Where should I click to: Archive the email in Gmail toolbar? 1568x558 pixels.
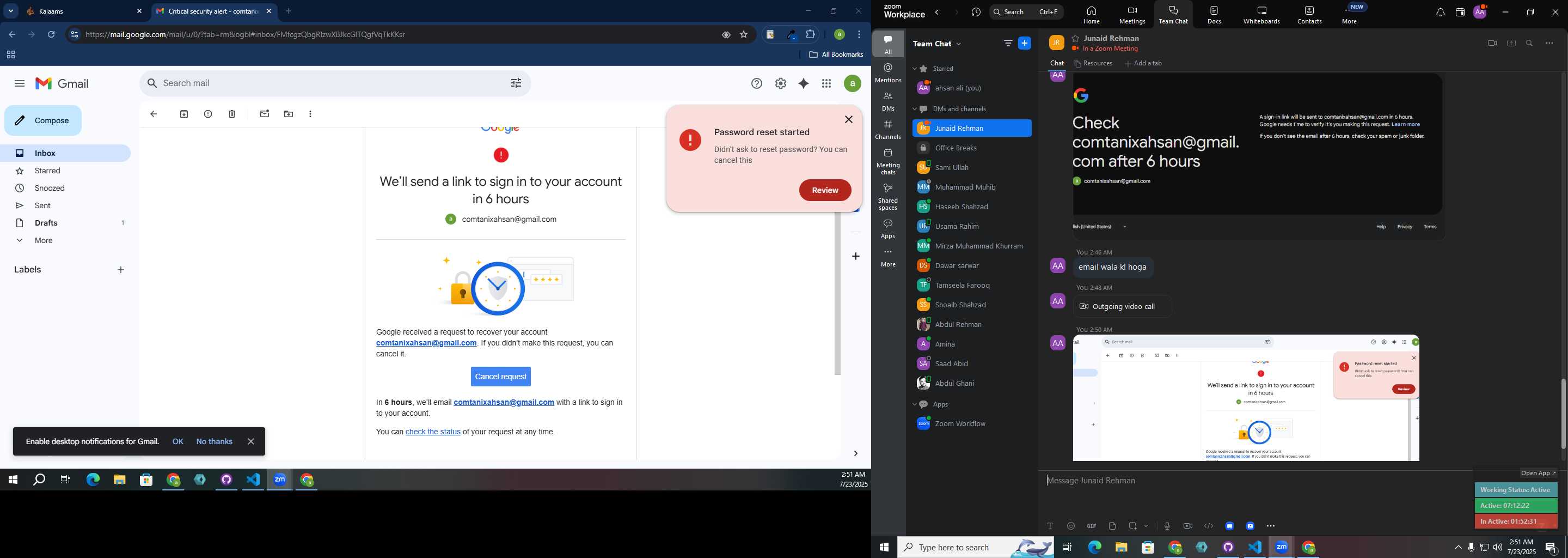point(184,114)
